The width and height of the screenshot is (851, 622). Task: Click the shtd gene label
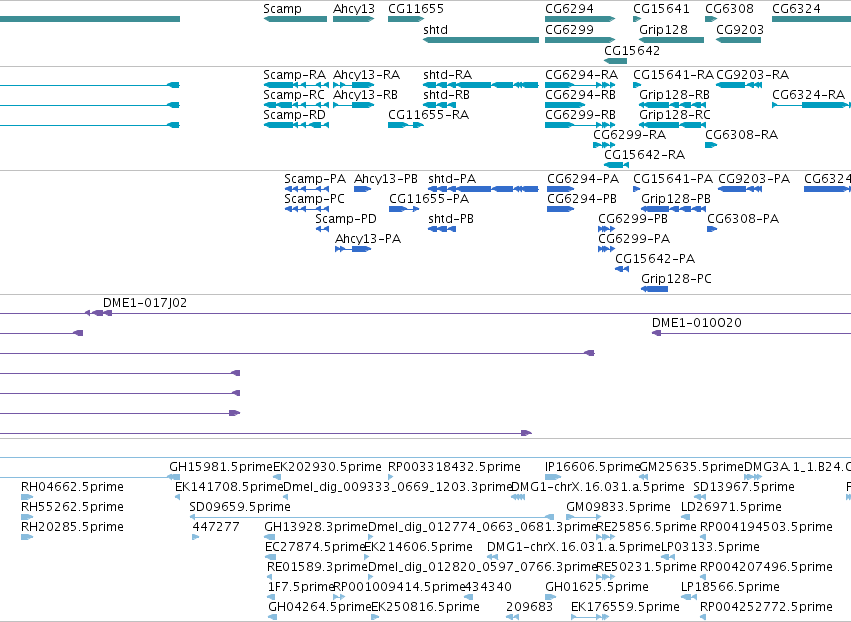click(x=435, y=30)
